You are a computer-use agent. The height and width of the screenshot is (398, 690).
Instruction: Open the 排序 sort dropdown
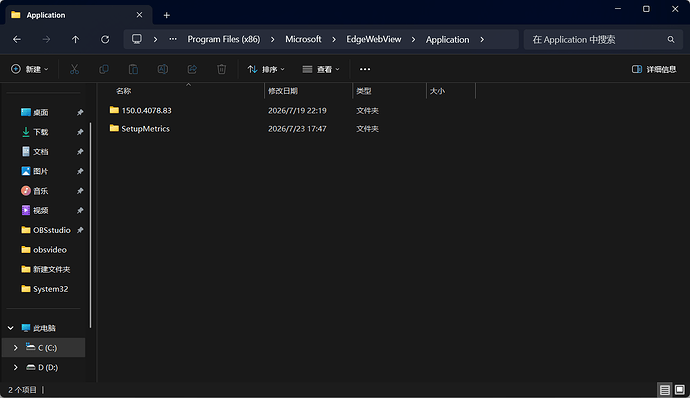(266, 69)
